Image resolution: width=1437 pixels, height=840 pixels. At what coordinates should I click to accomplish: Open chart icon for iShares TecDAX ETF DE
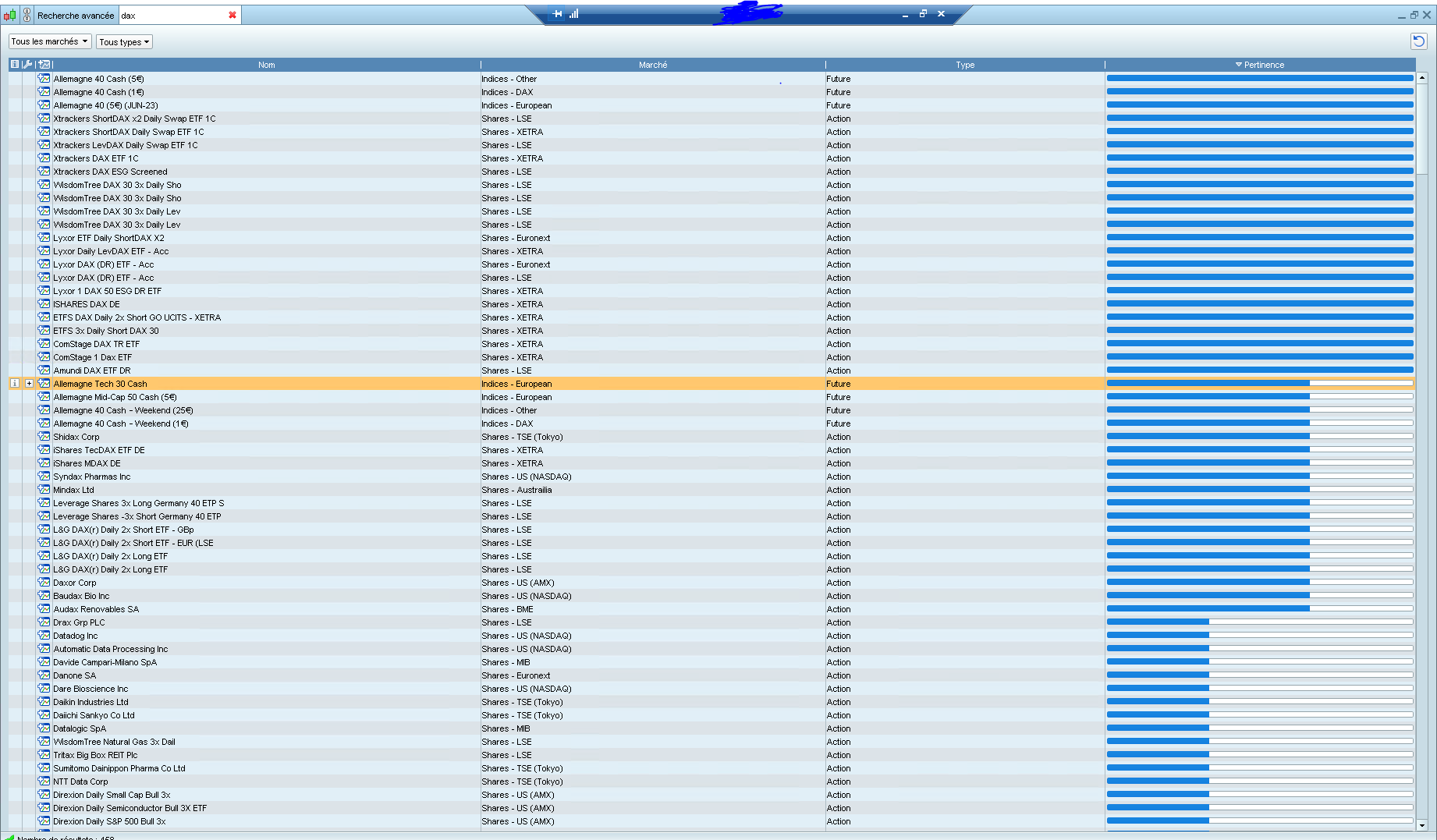click(x=44, y=450)
